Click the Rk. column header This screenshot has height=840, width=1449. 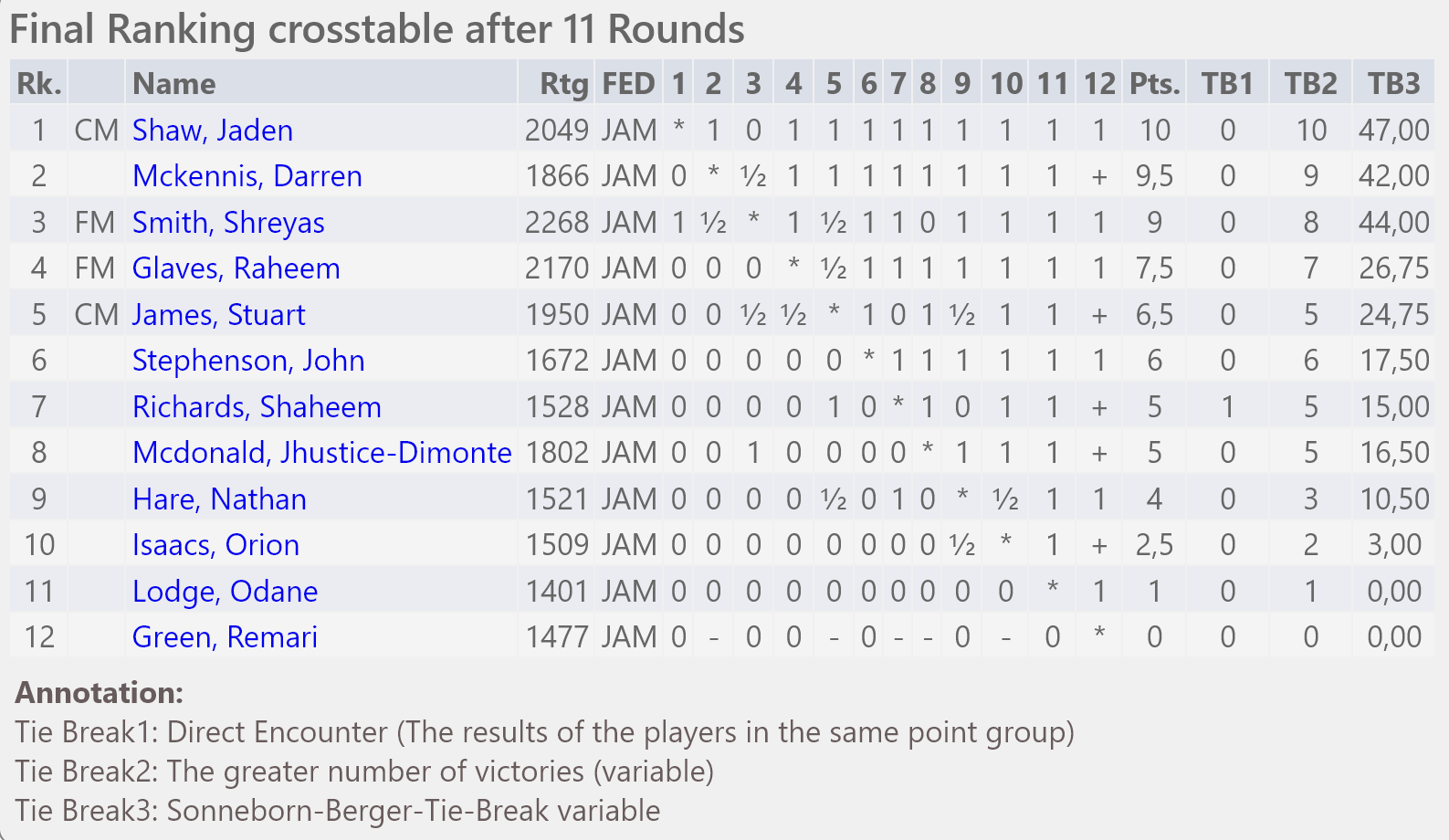[39, 84]
